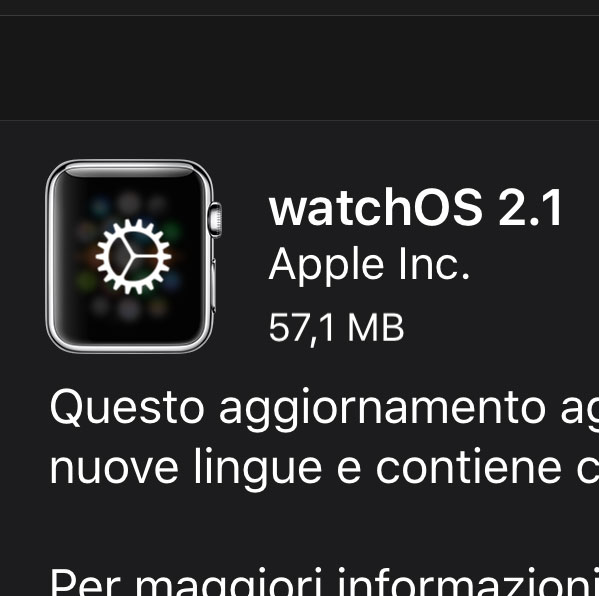Tap the 57,1 MB download size

coord(336,328)
